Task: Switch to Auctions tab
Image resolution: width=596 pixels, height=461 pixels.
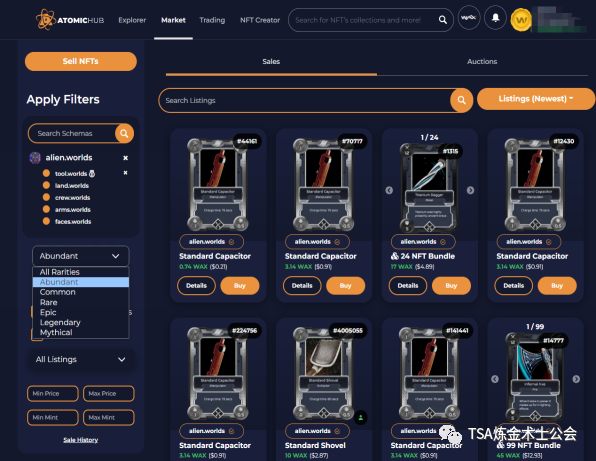Action: click(x=482, y=62)
